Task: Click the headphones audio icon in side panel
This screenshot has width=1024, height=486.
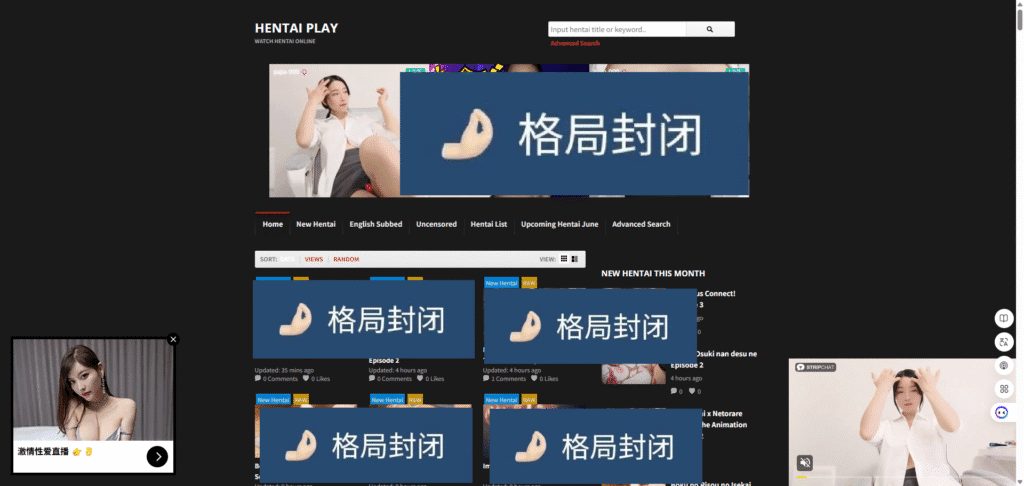Action: pyautogui.click(x=1003, y=365)
